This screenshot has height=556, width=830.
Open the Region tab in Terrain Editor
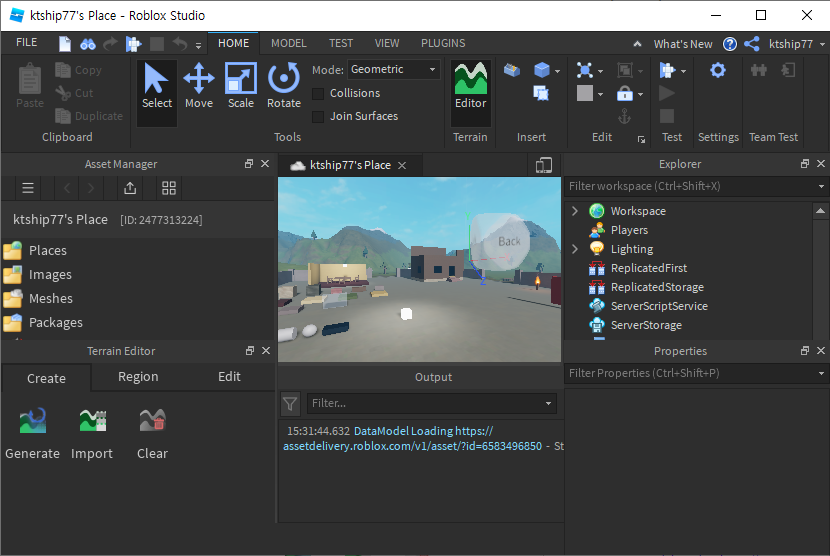click(x=138, y=376)
